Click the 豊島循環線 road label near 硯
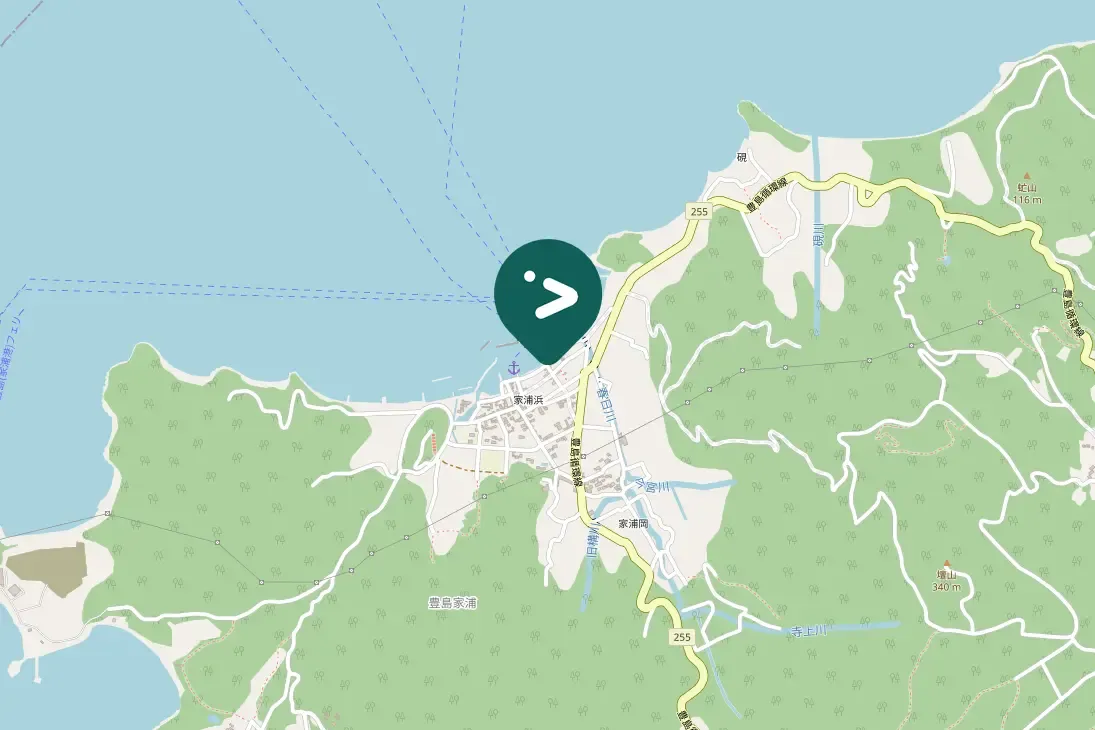 pyautogui.click(x=767, y=196)
